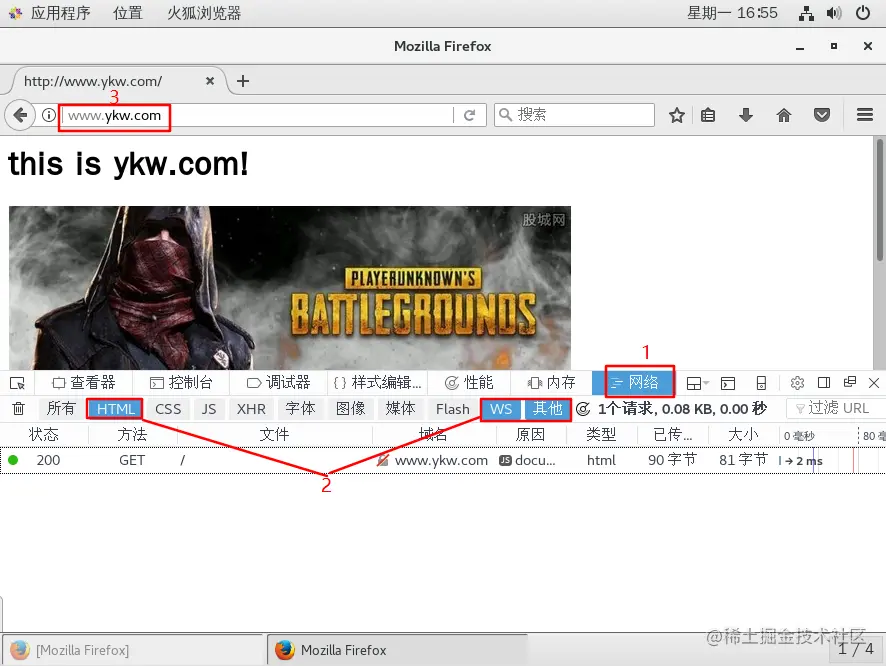Toggle the 其他 other filter
This screenshot has width=886, height=666.
(548, 409)
